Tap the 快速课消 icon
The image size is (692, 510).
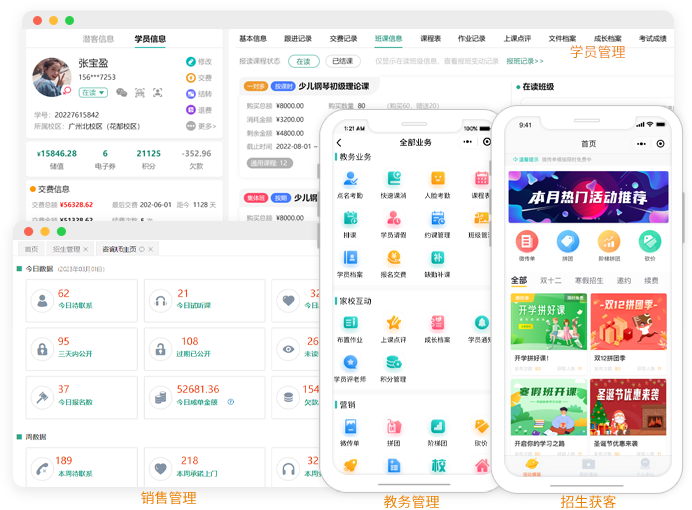[394, 179]
